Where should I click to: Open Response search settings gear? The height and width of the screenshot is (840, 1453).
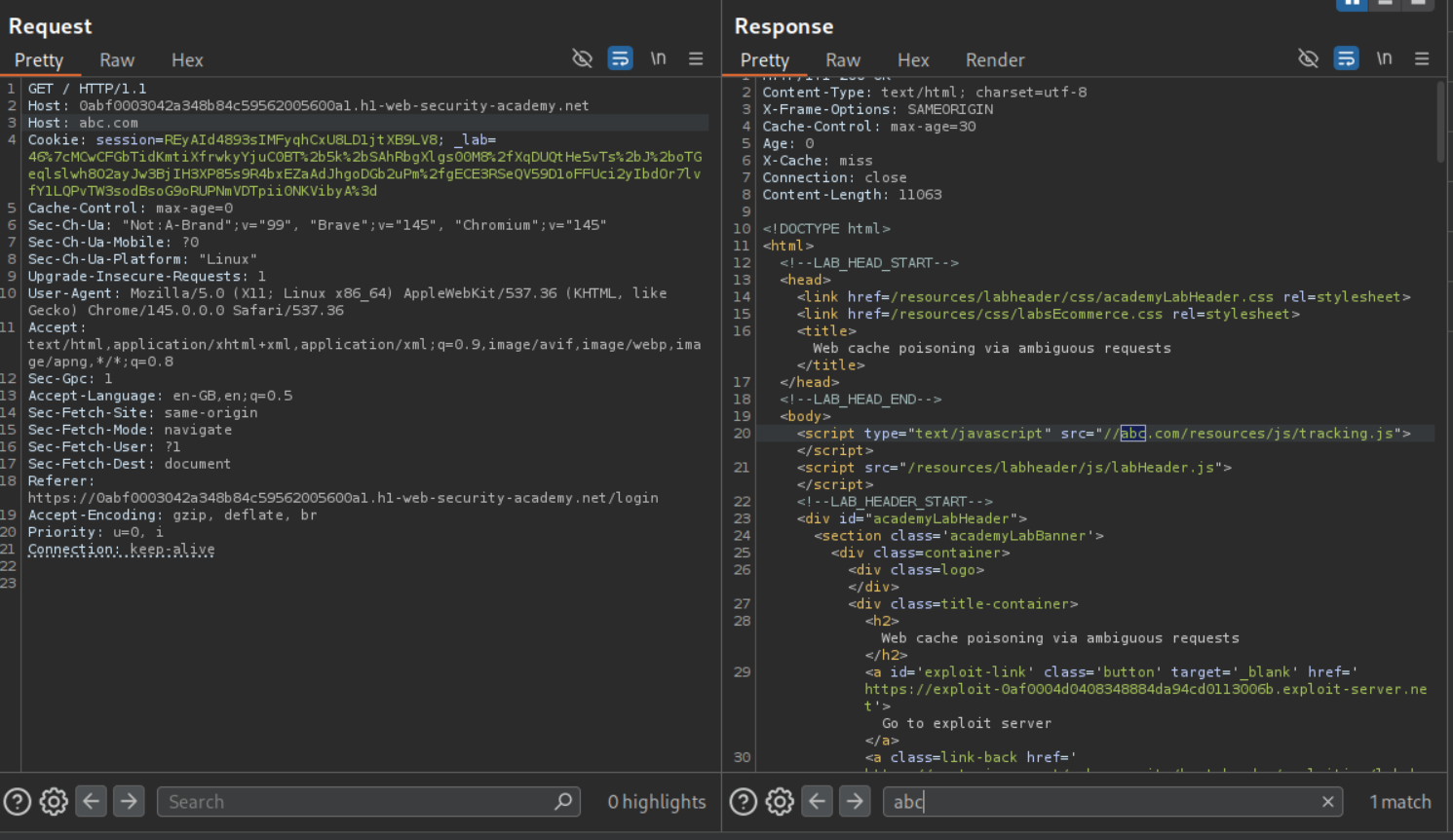tap(780, 801)
